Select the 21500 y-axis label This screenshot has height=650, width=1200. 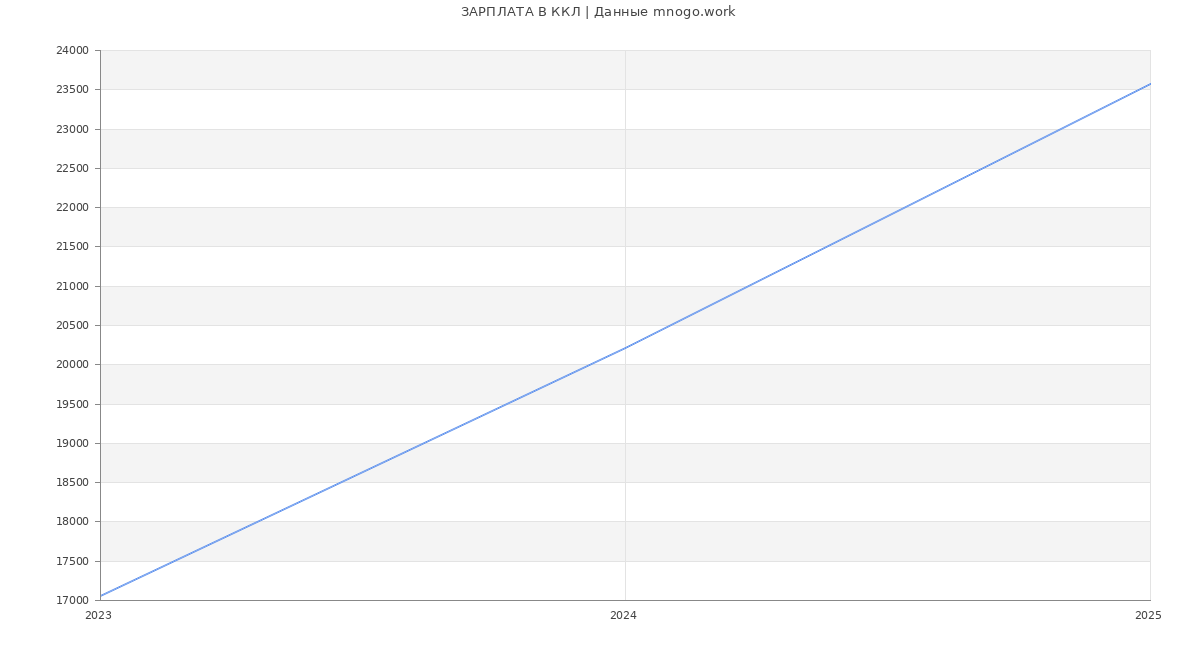point(72,247)
